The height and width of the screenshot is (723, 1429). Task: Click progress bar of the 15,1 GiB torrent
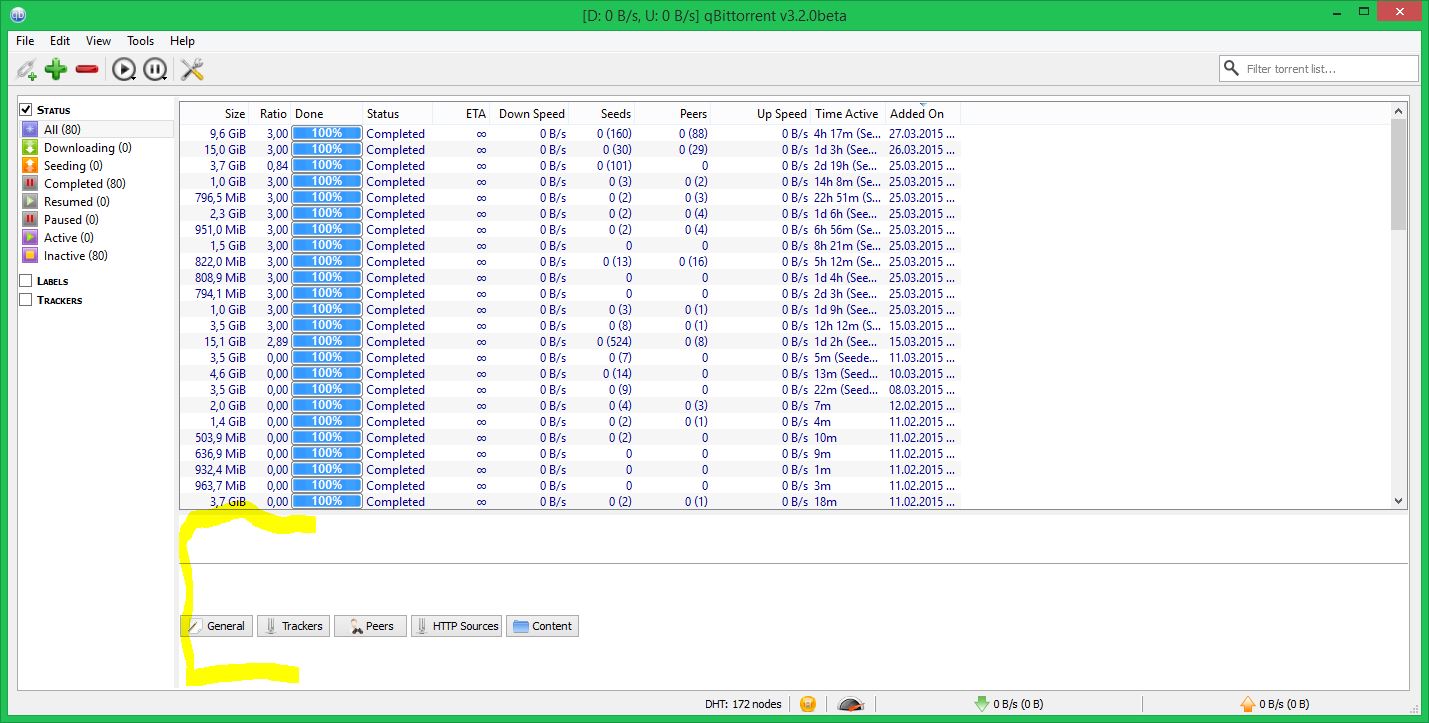tap(327, 341)
